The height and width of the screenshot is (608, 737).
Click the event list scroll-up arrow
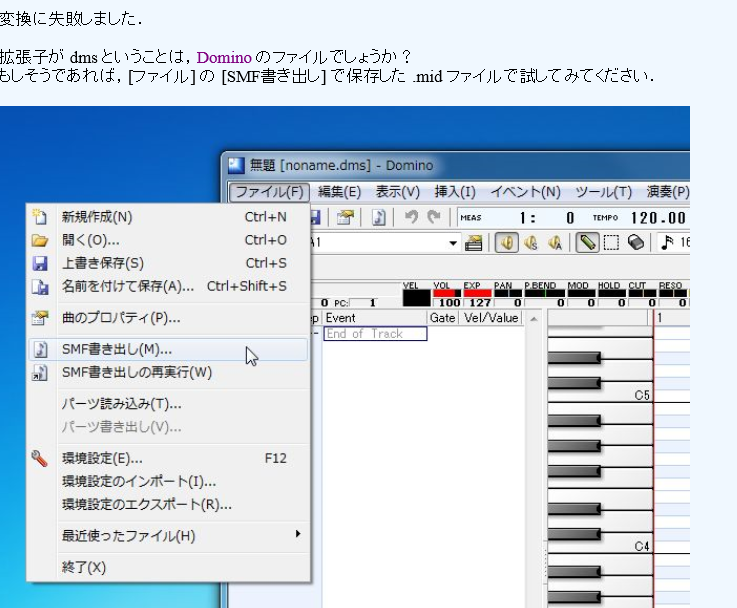pos(533,319)
